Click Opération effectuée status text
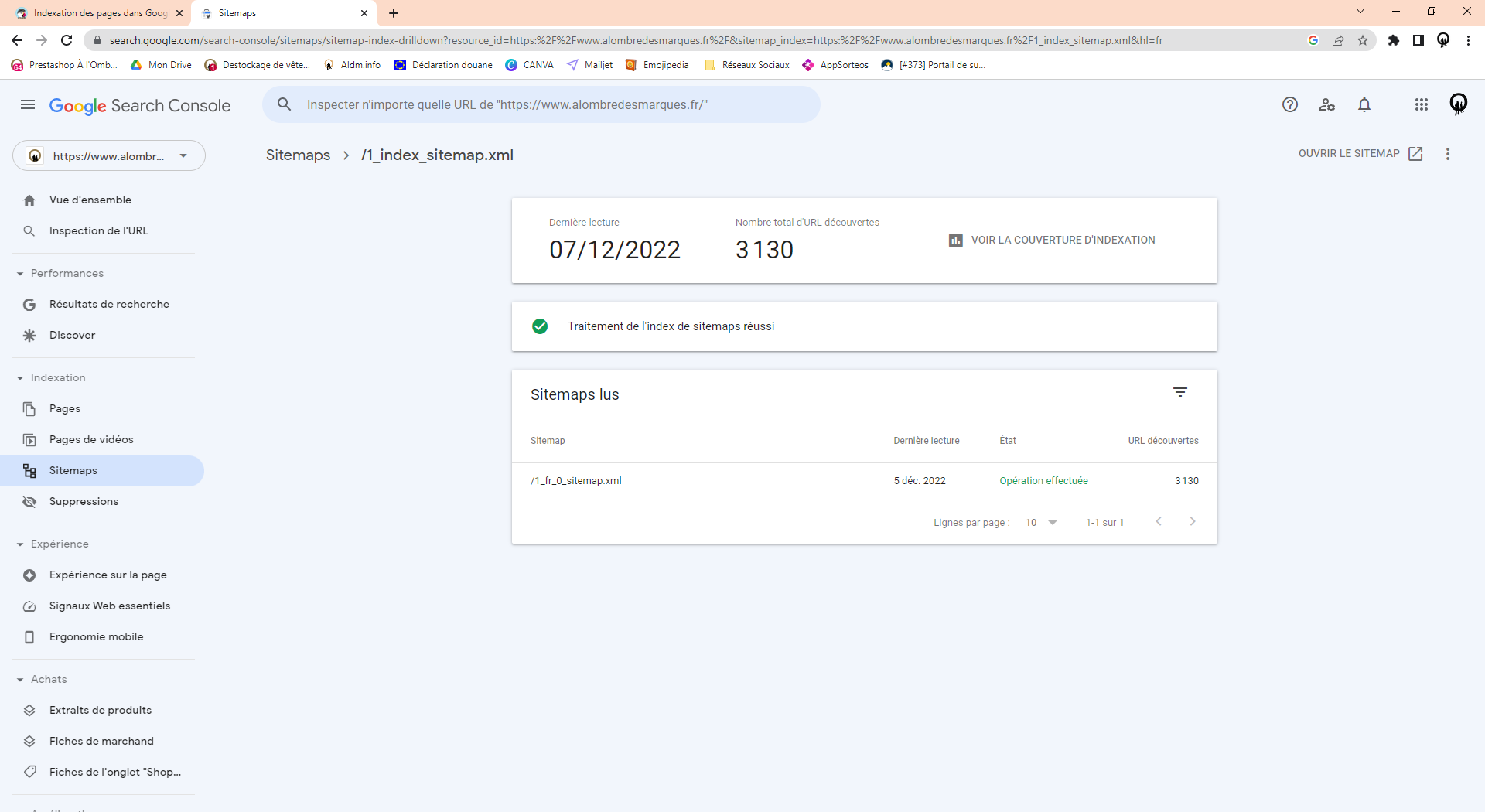 pyautogui.click(x=1043, y=481)
